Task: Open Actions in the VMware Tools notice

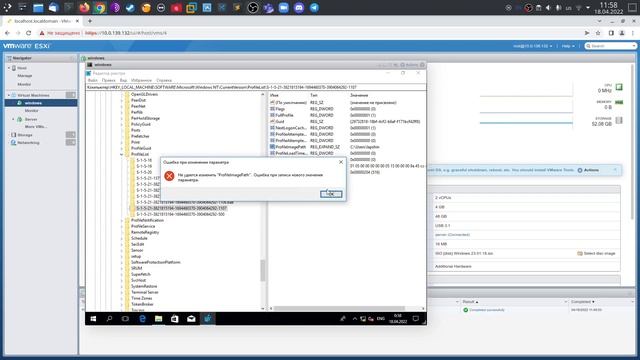Action: [588, 170]
